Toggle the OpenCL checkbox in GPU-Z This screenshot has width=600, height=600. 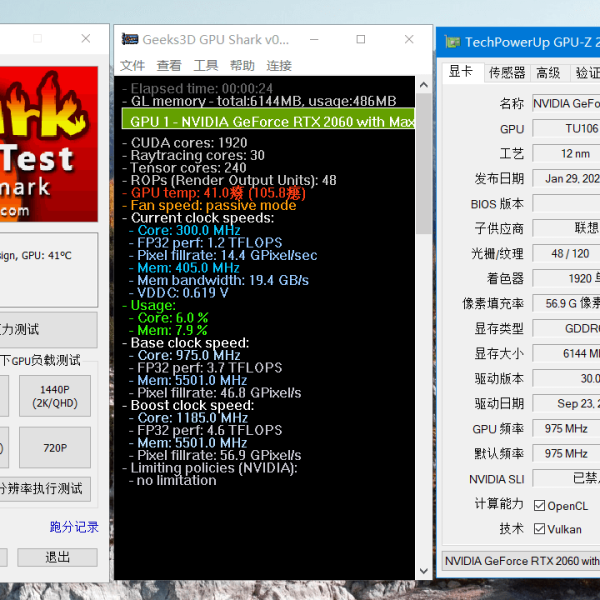pyautogui.click(x=540, y=505)
